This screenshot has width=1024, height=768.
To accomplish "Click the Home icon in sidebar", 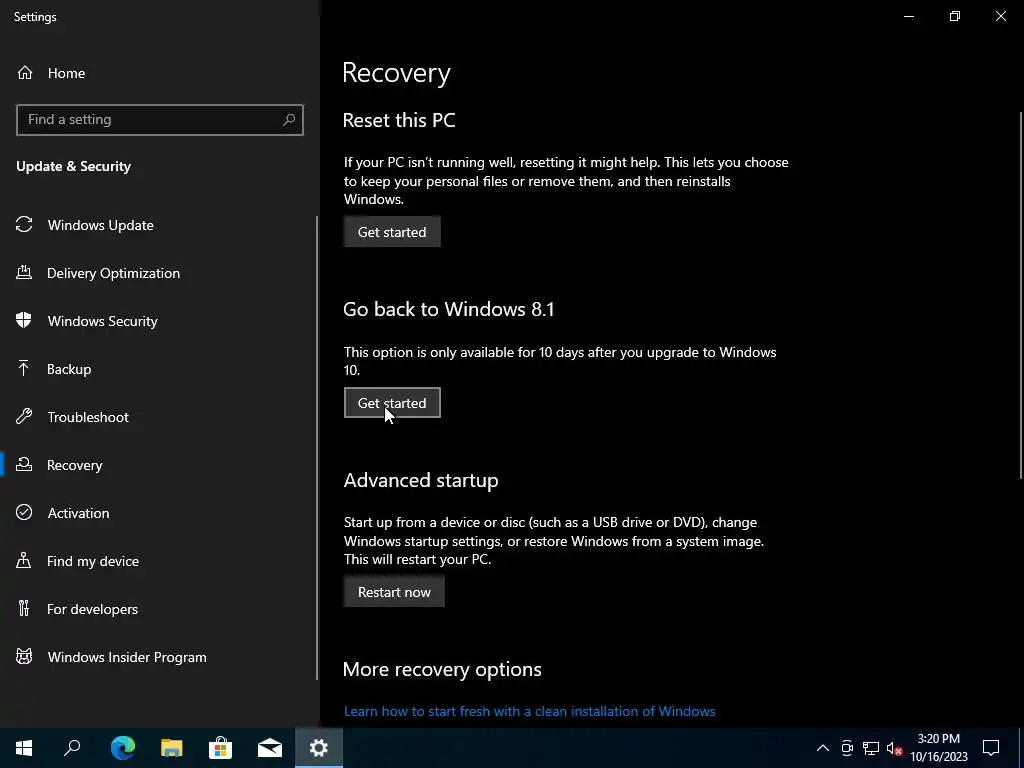I will click(x=25, y=73).
